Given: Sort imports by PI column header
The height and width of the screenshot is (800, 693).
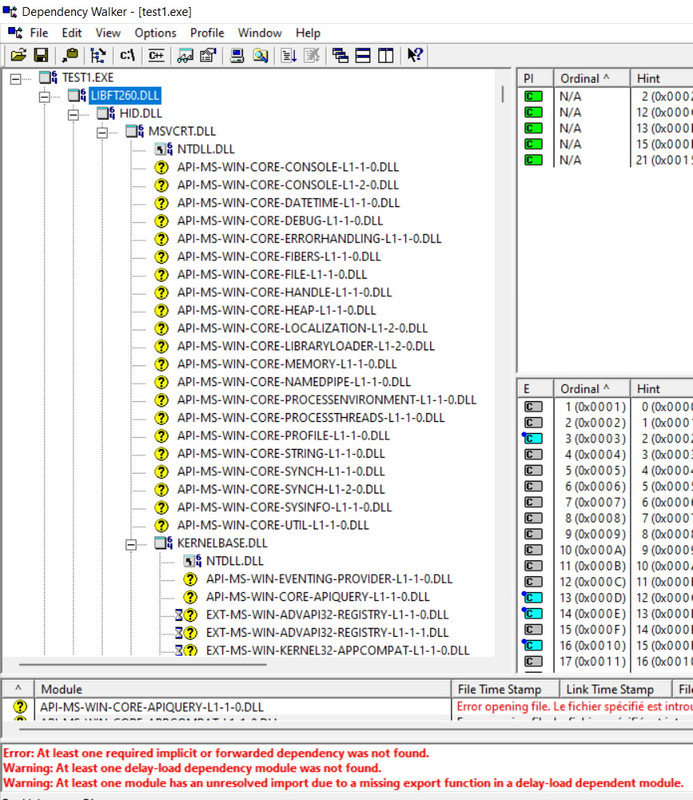Looking at the screenshot, I should tap(535, 78).
